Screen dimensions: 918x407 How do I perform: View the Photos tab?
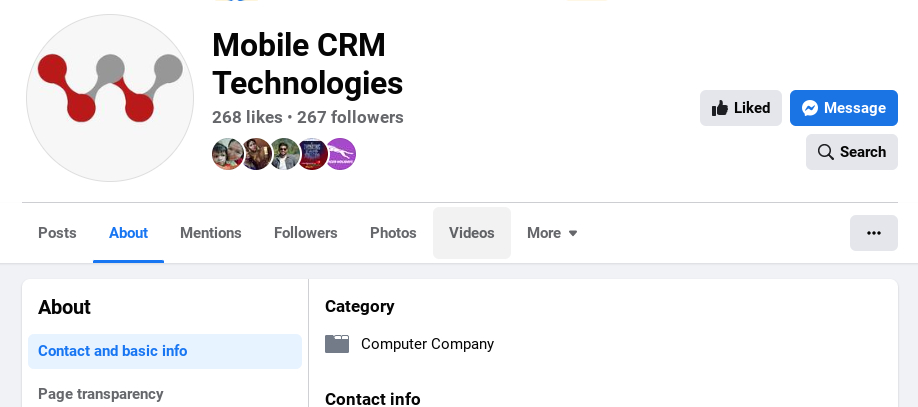pos(393,233)
